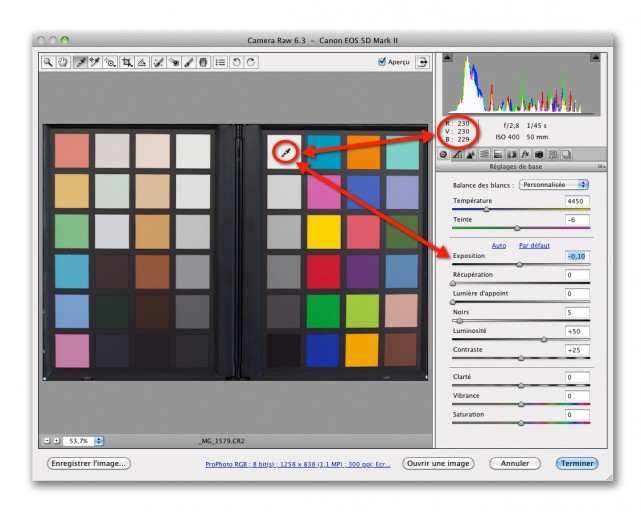The height and width of the screenshot is (512, 641).
Task: Click the Vibrance slider handle
Action: [x=521, y=404]
